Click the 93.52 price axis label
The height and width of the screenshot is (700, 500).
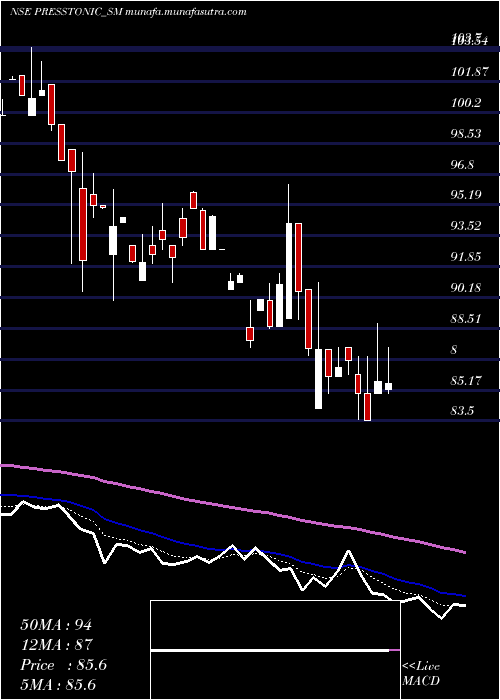(x=466, y=226)
